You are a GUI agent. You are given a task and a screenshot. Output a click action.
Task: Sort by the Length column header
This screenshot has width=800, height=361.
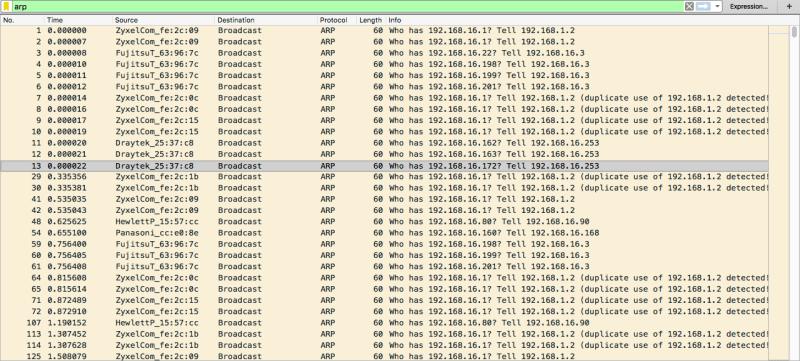click(x=371, y=20)
